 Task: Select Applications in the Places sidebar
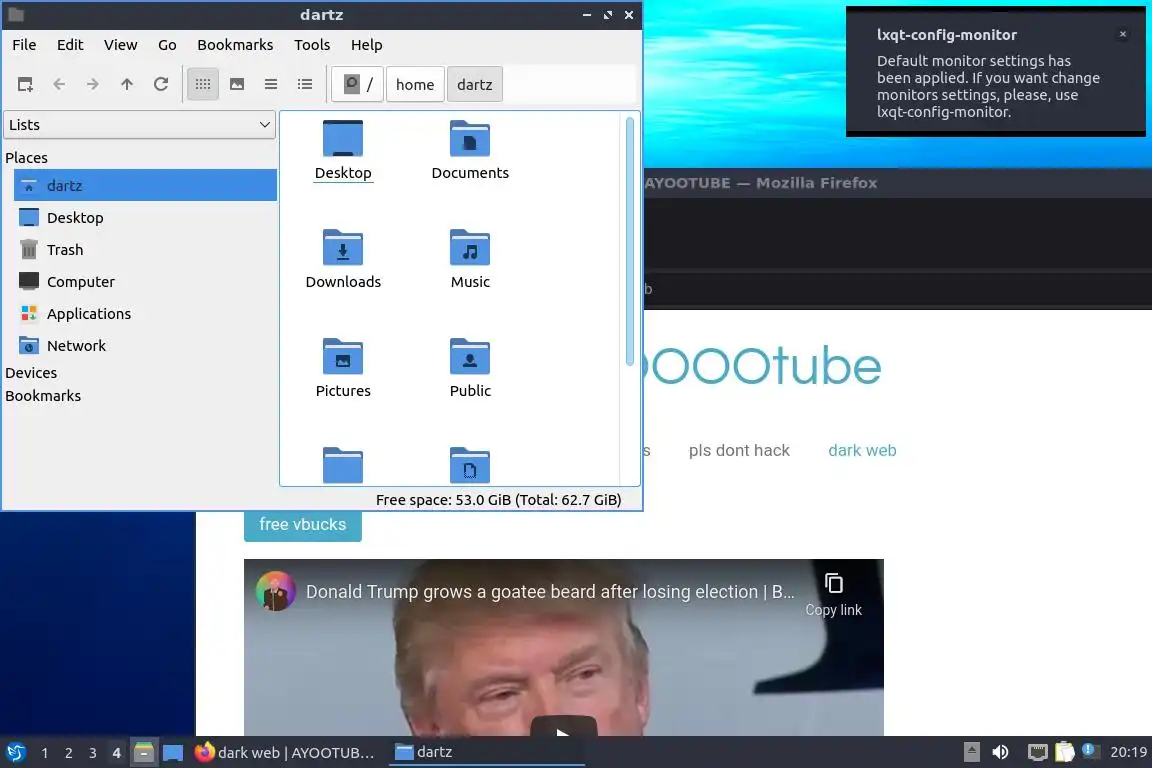click(145, 314)
